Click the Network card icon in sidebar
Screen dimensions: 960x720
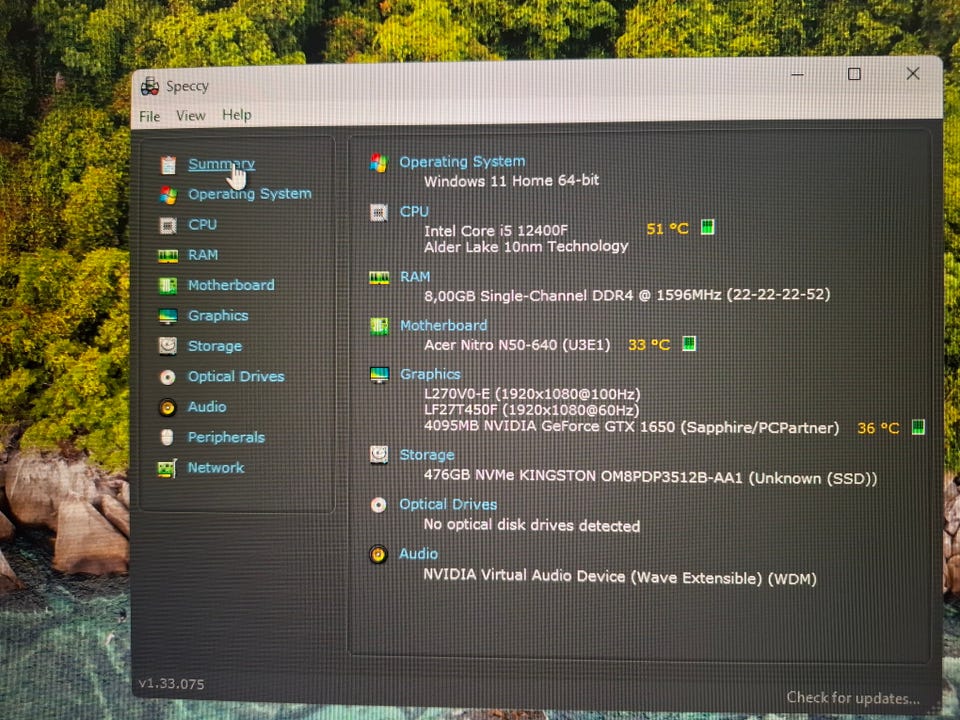coord(167,468)
